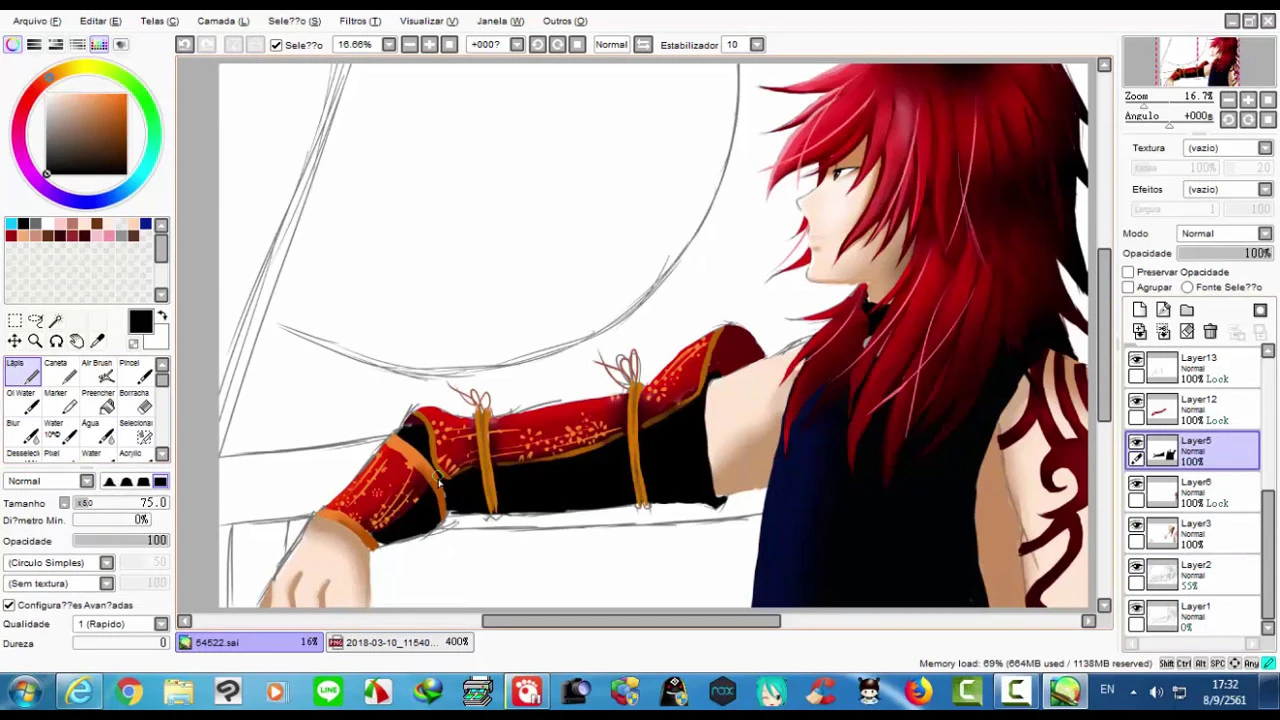Screen dimensions: 1280x720
Task: Activate the magnifier zoom tool
Action: pos(36,342)
